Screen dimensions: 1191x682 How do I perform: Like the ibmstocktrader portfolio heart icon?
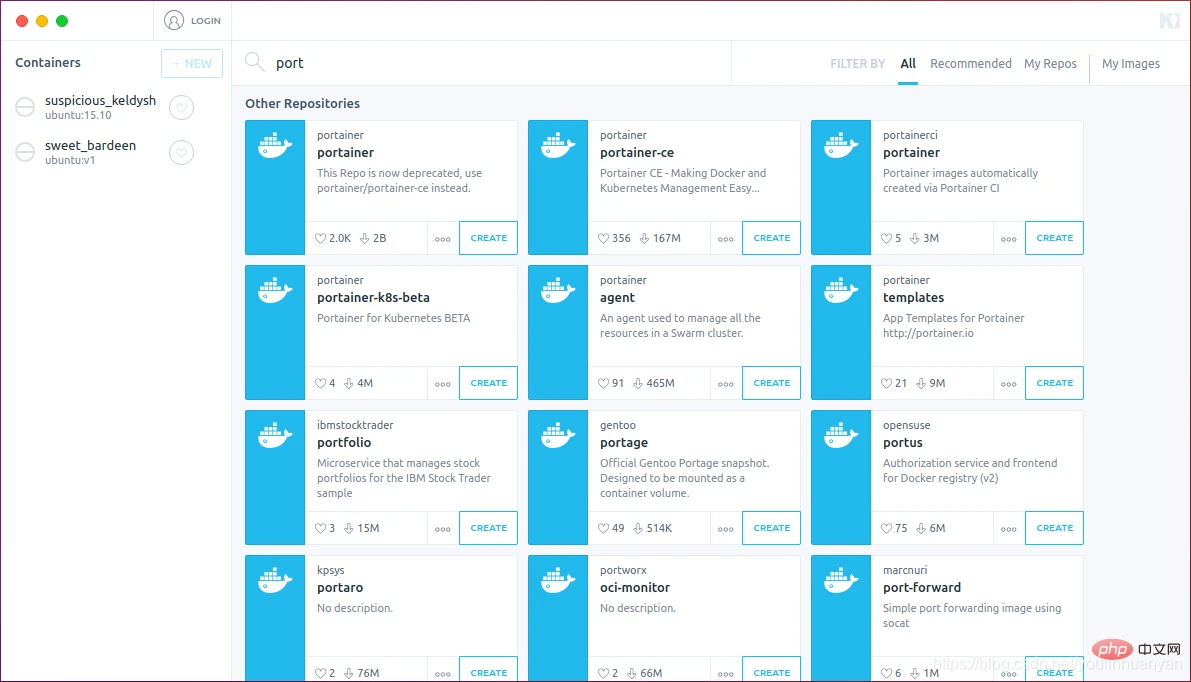(321, 529)
